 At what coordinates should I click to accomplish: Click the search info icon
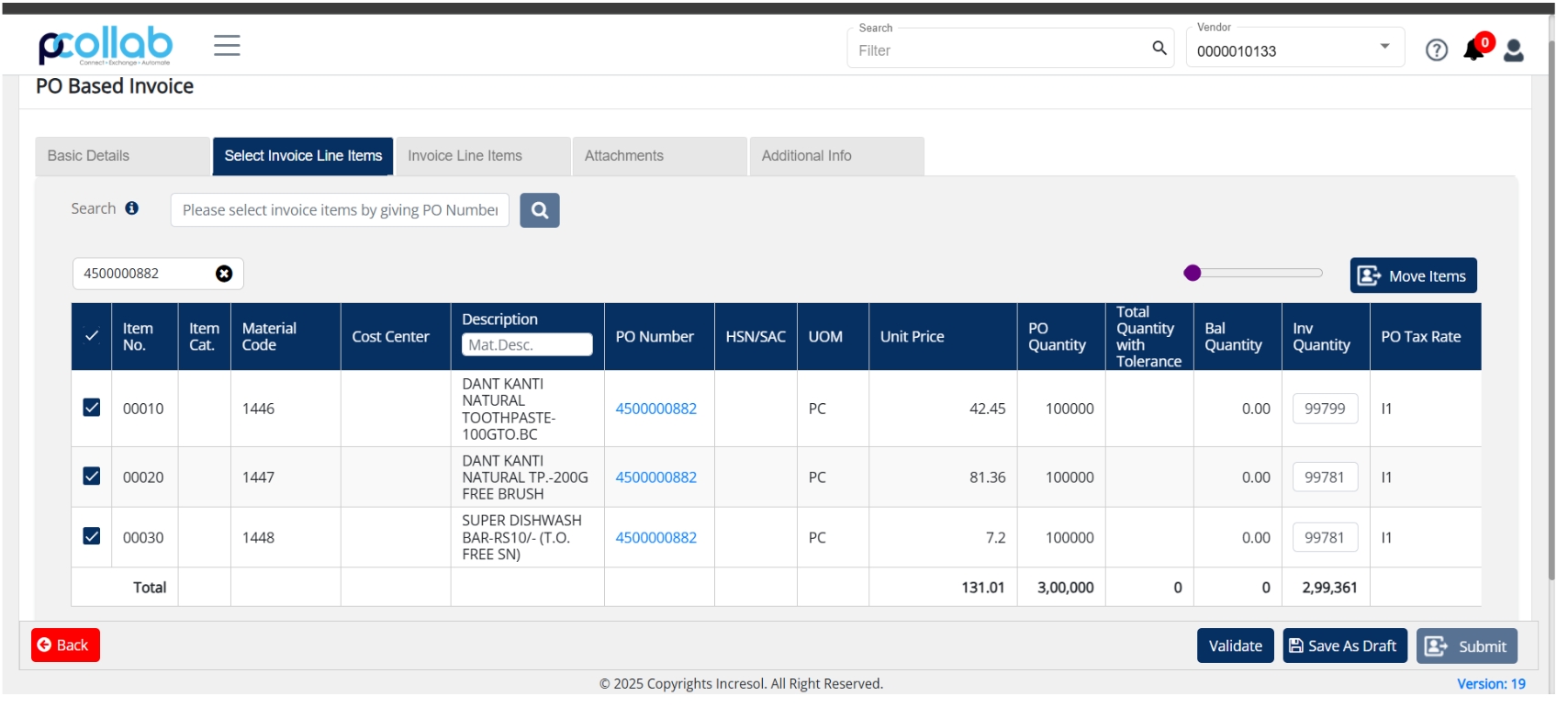(132, 209)
